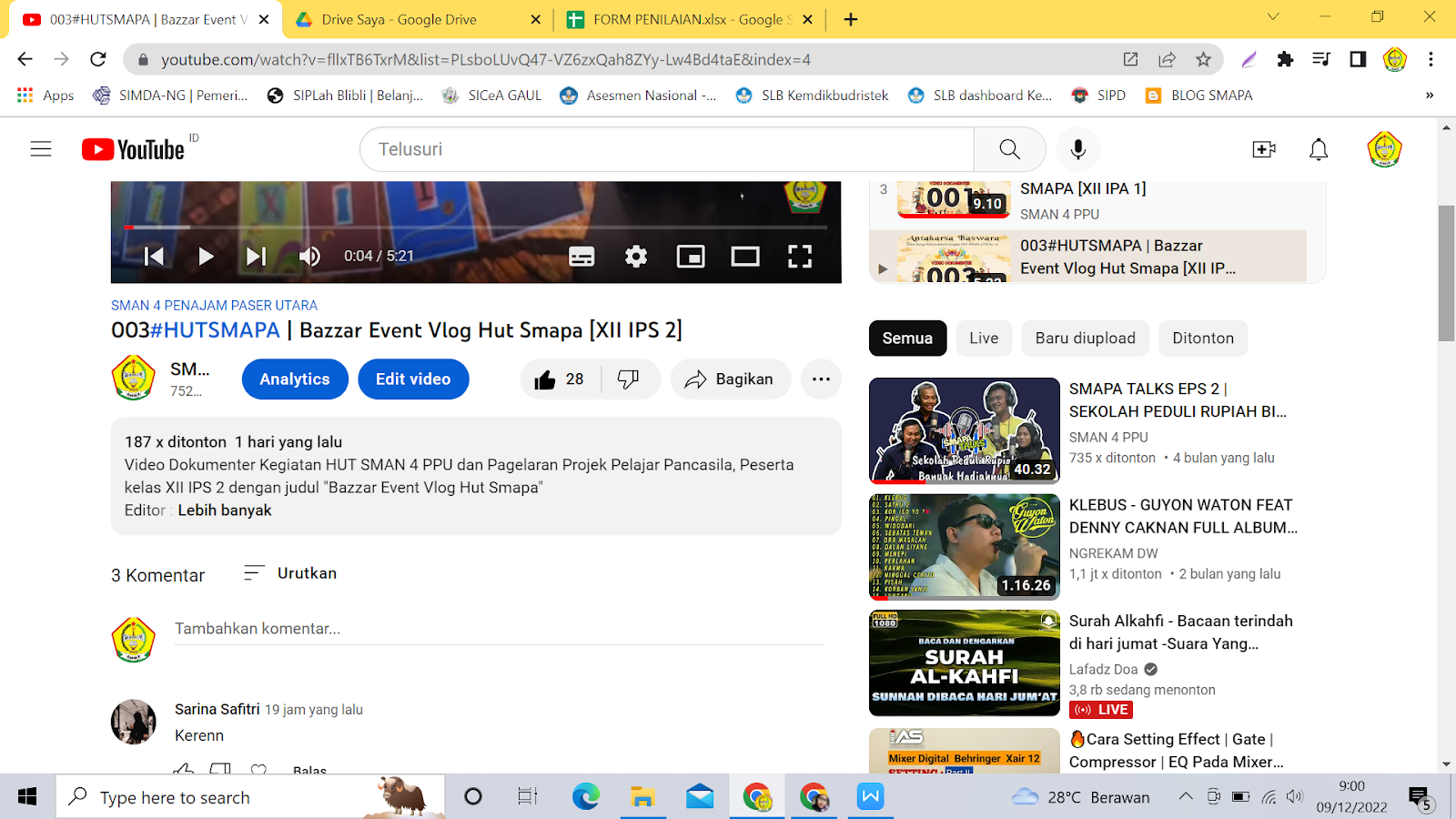The height and width of the screenshot is (819, 1456).
Task: Open the Cara Setting Effect Gate video title
Action: [x=1176, y=751]
